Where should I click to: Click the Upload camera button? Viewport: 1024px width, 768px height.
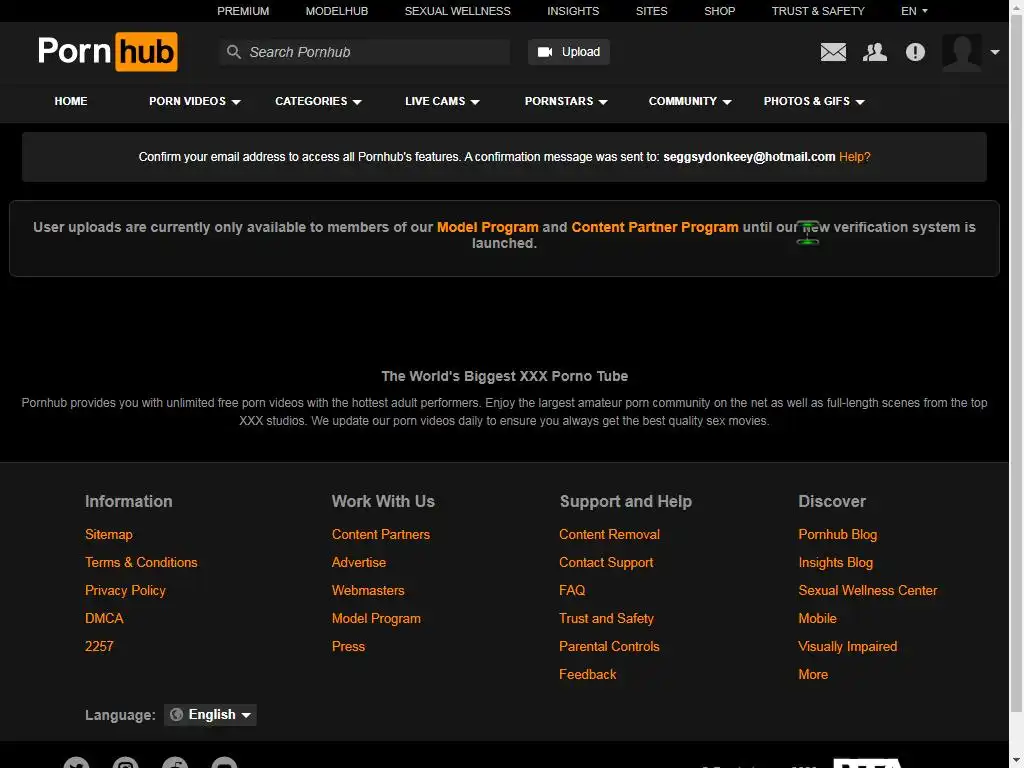pyautogui.click(x=569, y=52)
